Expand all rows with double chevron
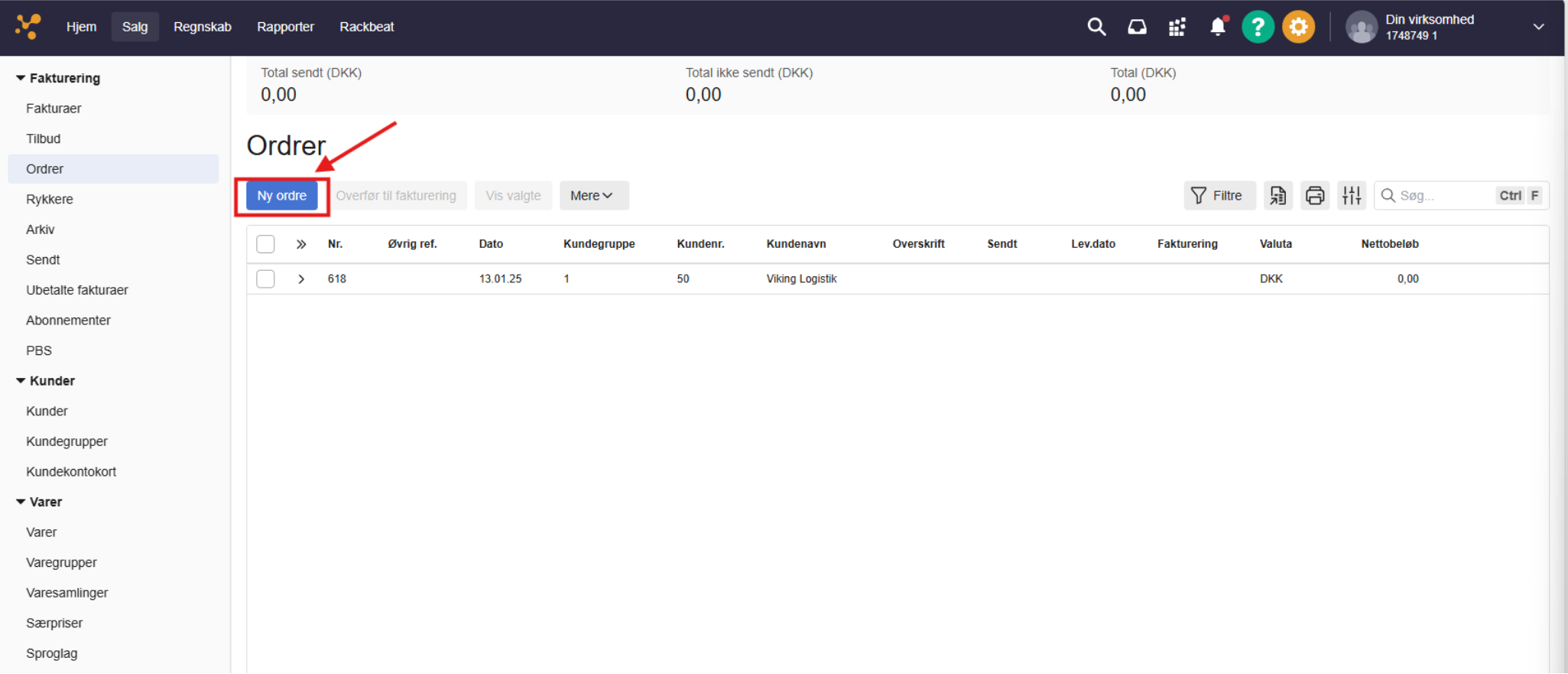The width and height of the screenshot is (1568, 674). [x=301, y=244]
